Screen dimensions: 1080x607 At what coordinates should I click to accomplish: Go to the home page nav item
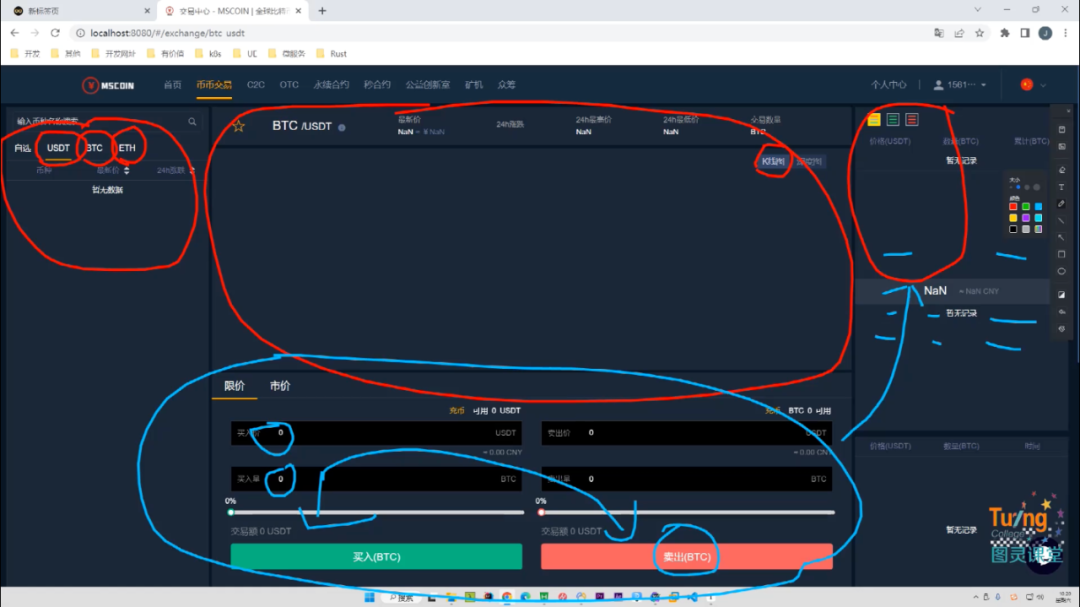(172, 85)
